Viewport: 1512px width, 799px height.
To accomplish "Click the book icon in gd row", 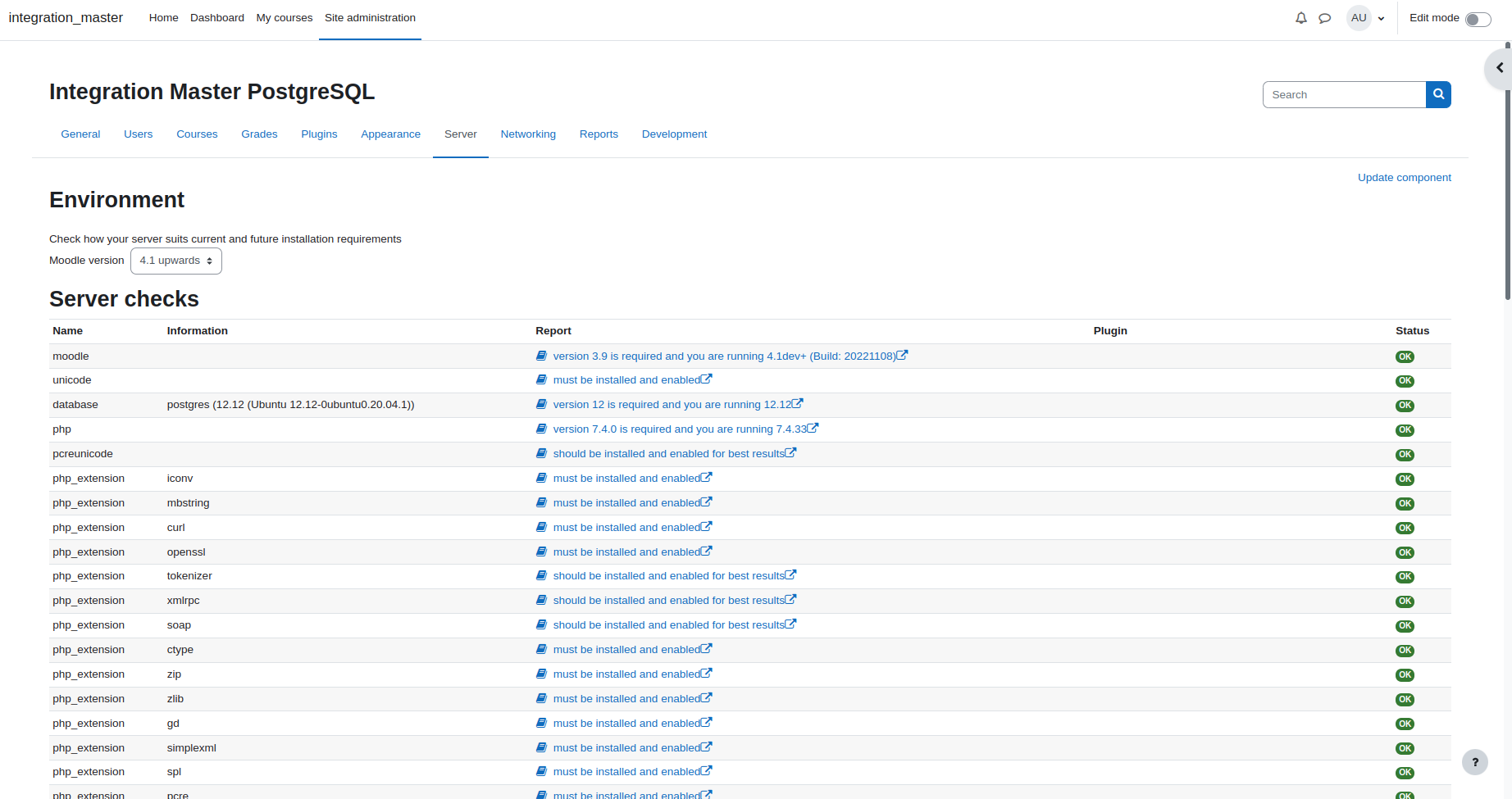I will click(x=541, y=723).
